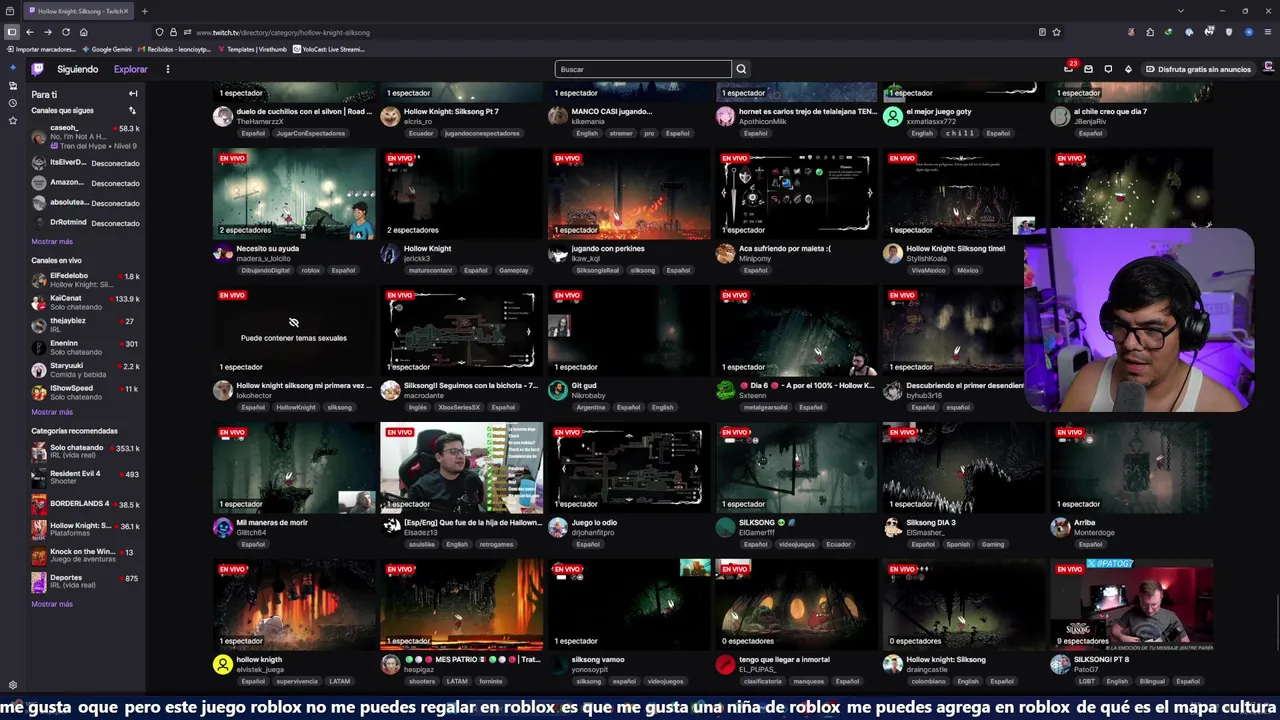
Task: Sort the followed channels list
Action: [132, 111]
